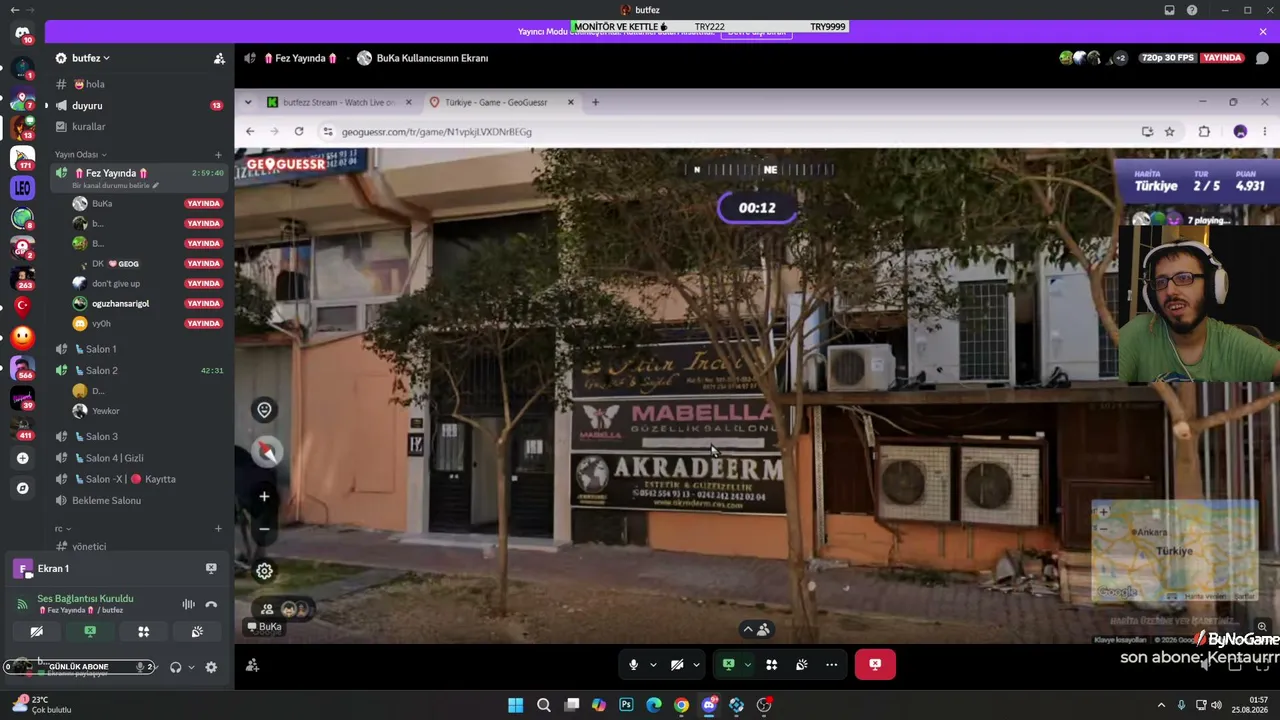The height and width of the screenshot is (720, 1280).
Task: Open Windows Start menu
Action: click(515, 705)
